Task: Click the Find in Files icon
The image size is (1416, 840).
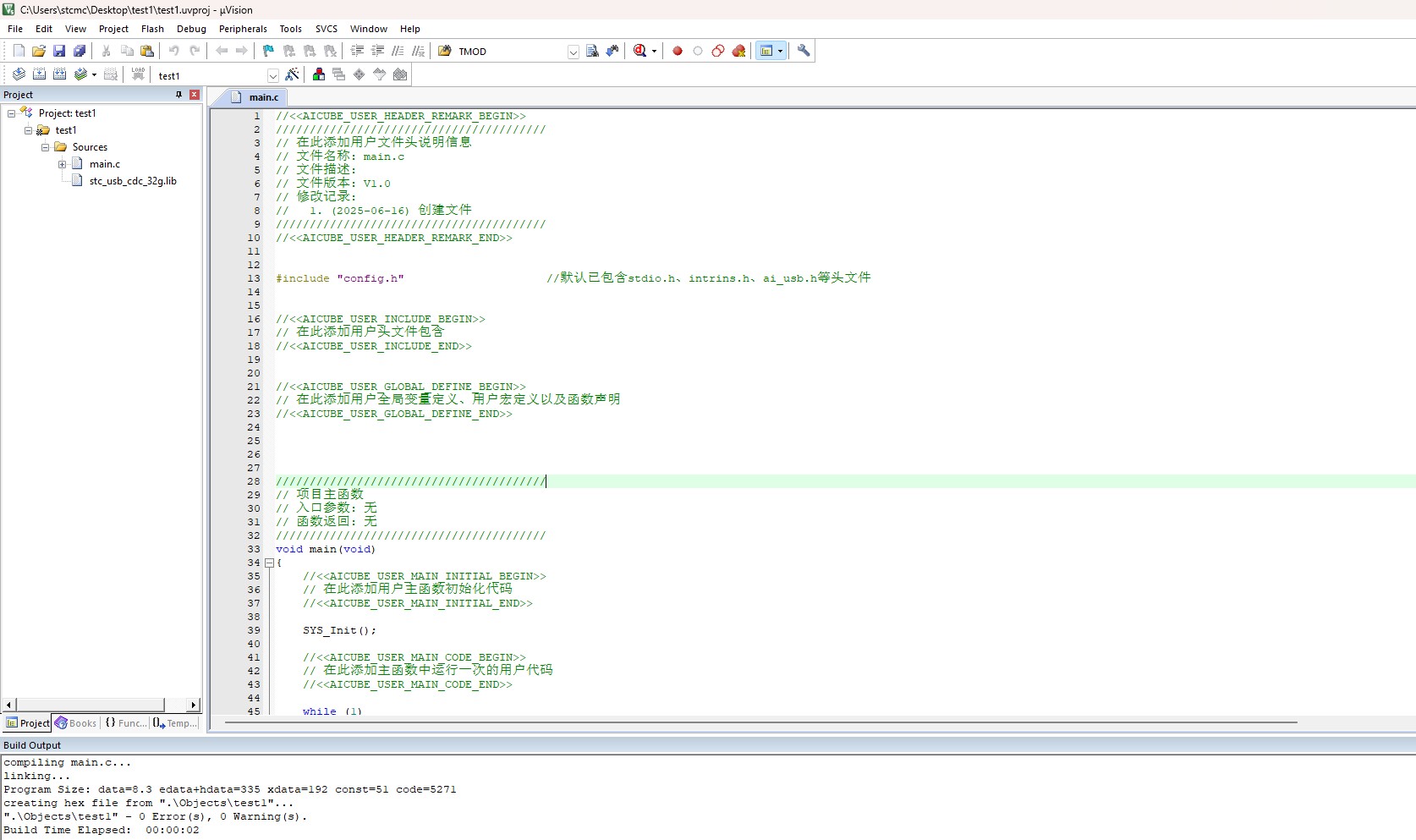Action: coord(445,51)
